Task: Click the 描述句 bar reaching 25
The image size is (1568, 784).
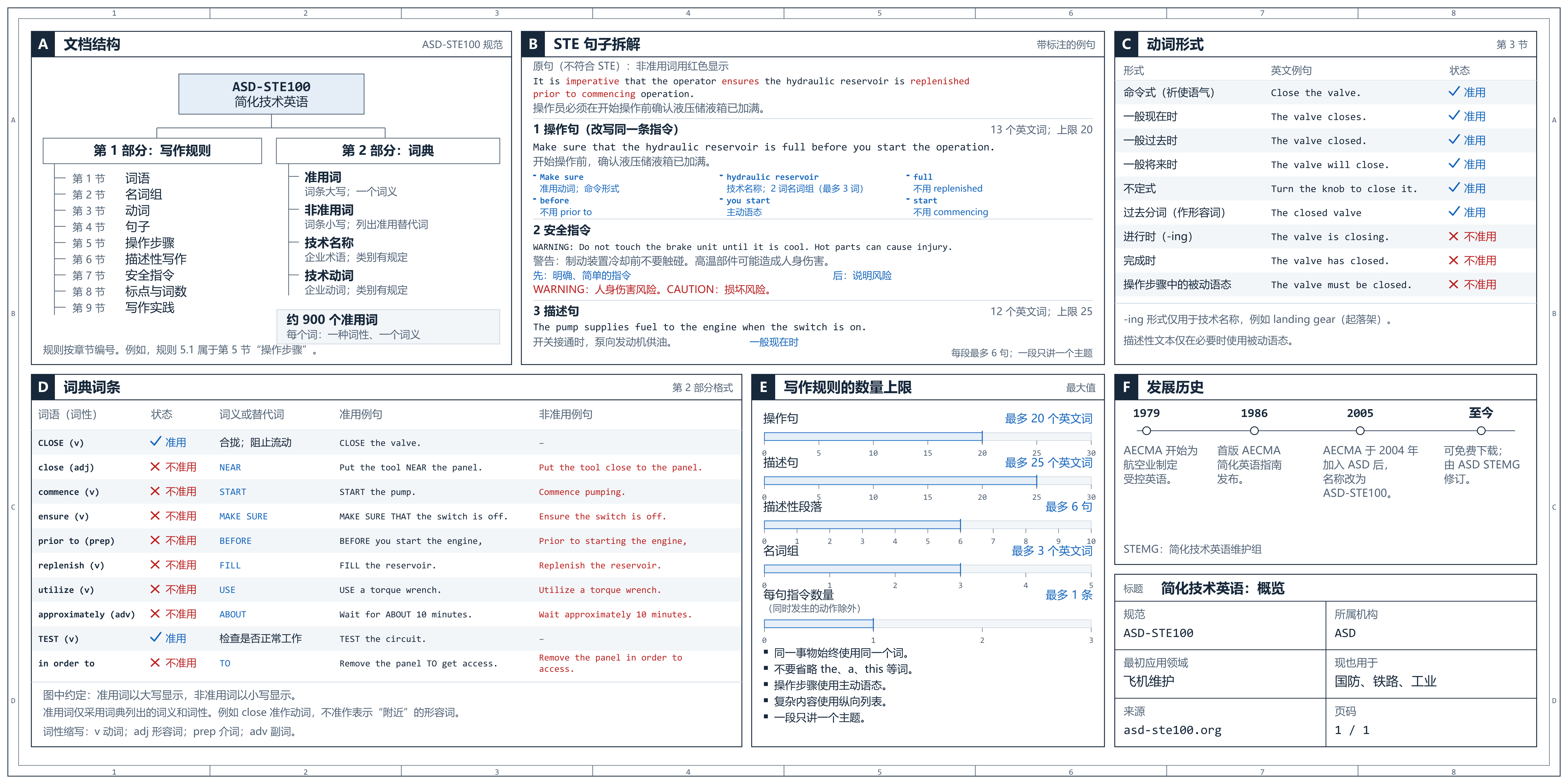Action: tap(900, 481)
